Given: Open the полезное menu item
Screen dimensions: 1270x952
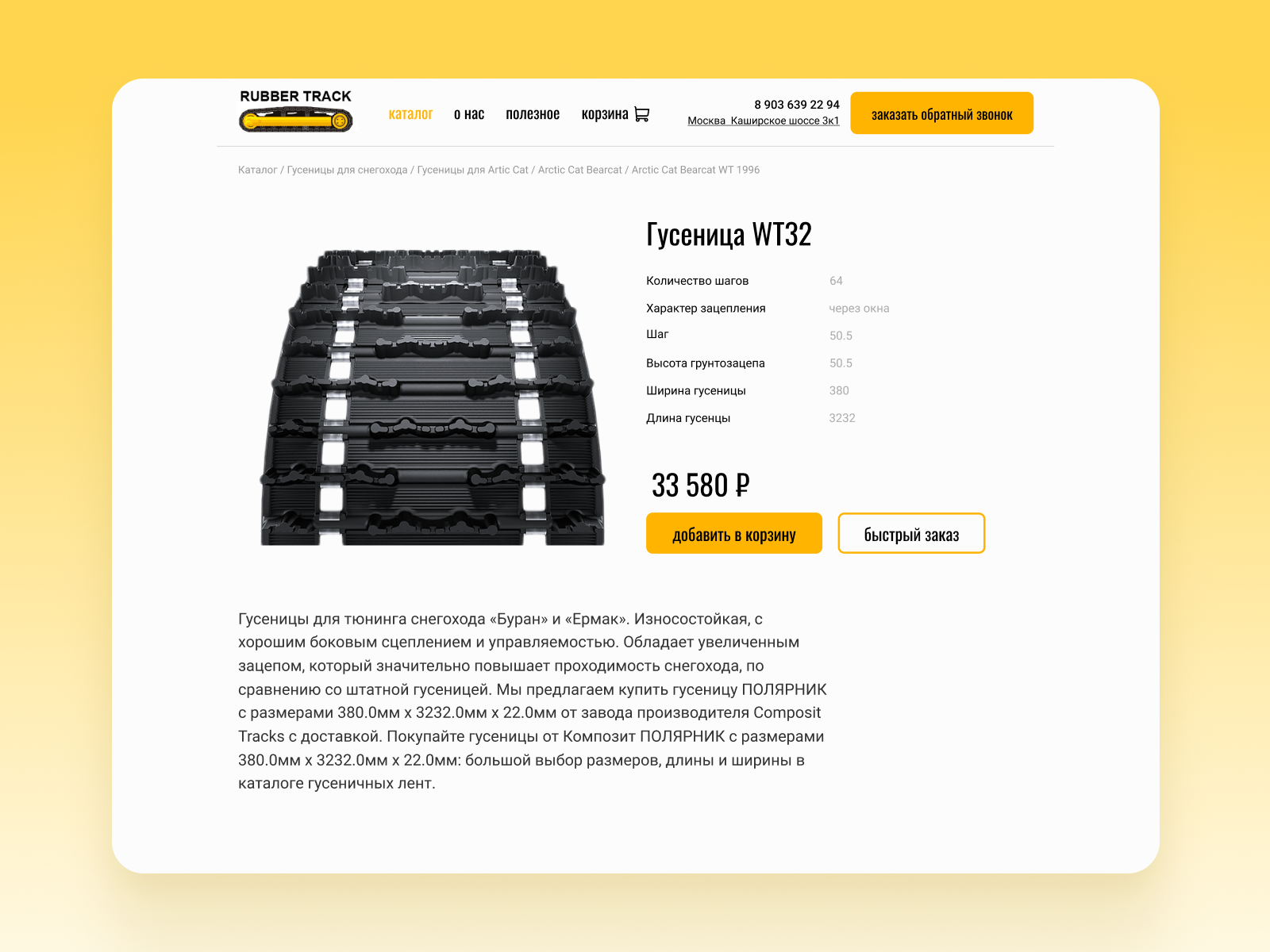Looking at the screenshot, I should [533, 114].
